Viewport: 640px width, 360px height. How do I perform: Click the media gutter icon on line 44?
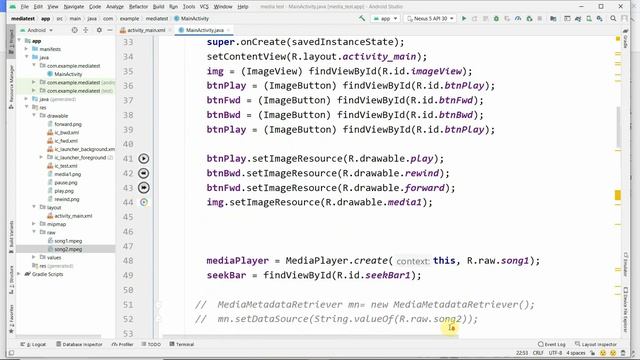144,202
